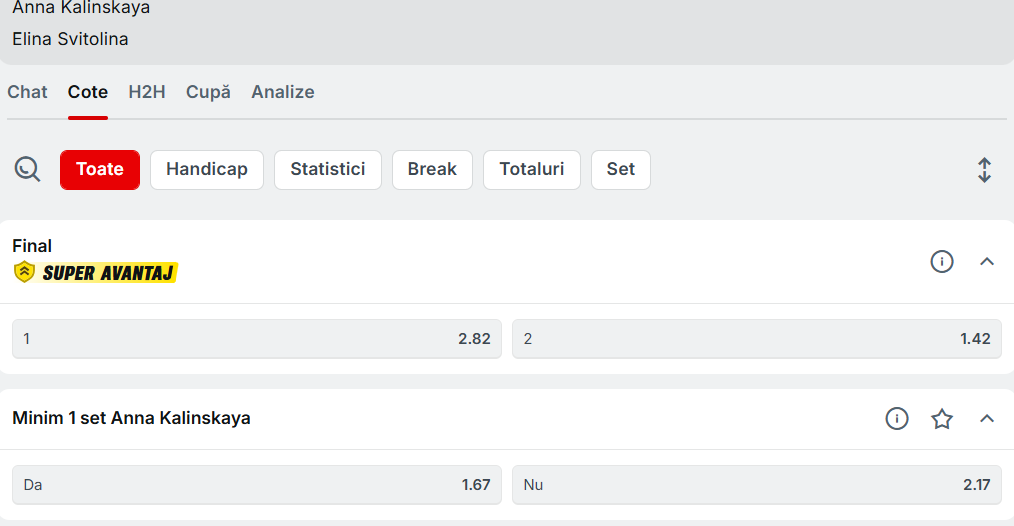
Task: Open the Analize tab
Action: (x=283, y=92)
